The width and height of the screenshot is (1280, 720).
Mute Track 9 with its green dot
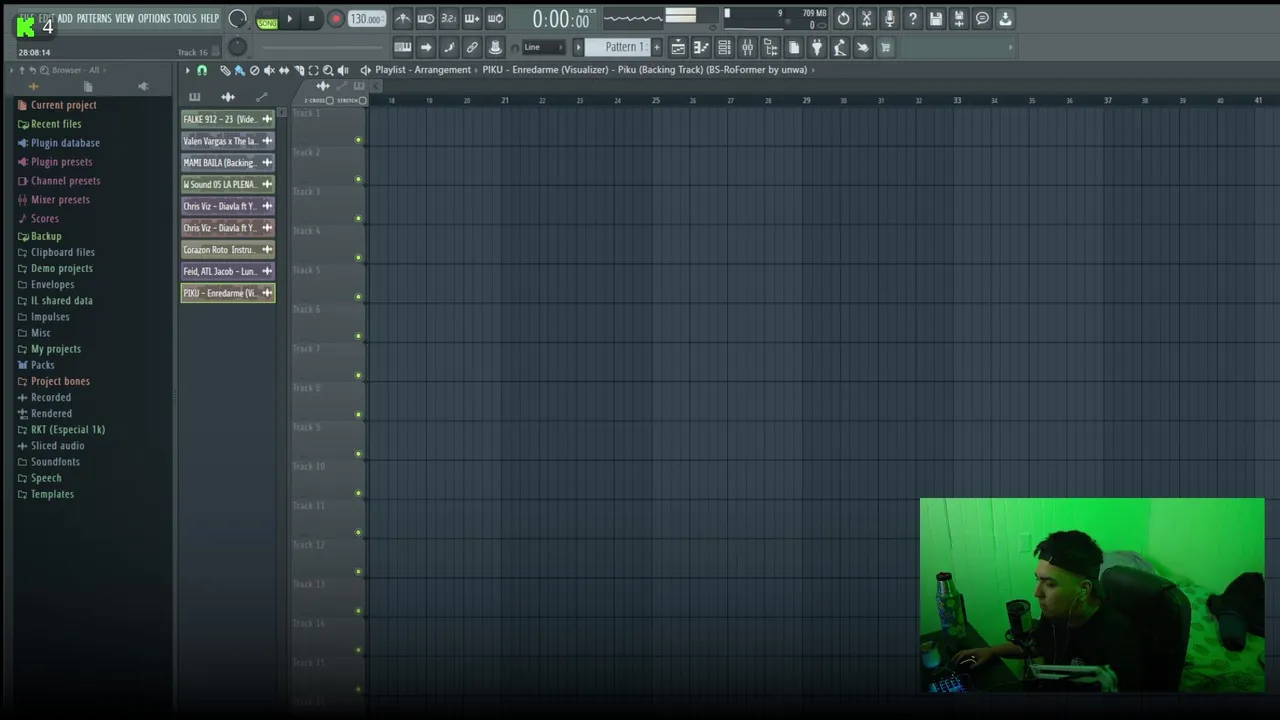click(x=358, y=453)
